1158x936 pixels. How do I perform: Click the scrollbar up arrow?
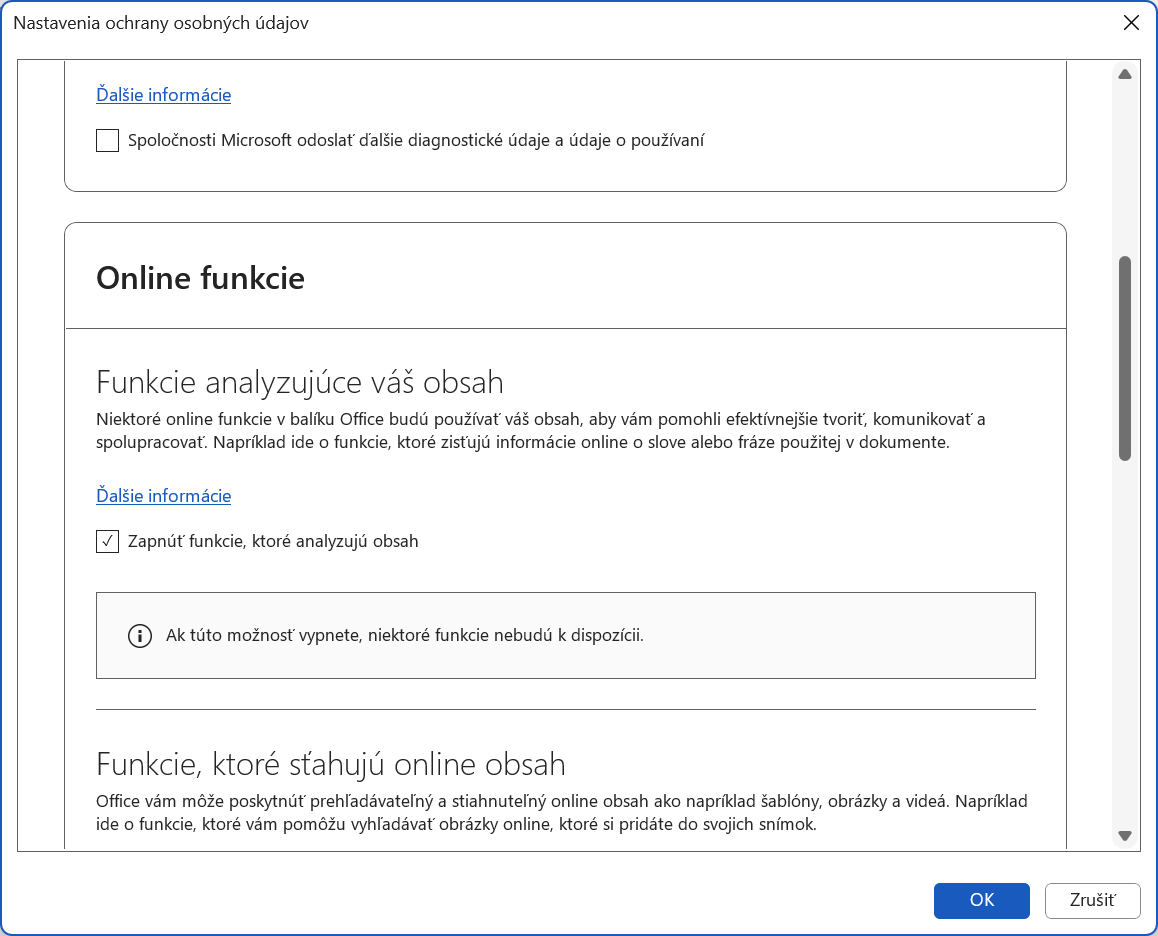[1124, 74]
